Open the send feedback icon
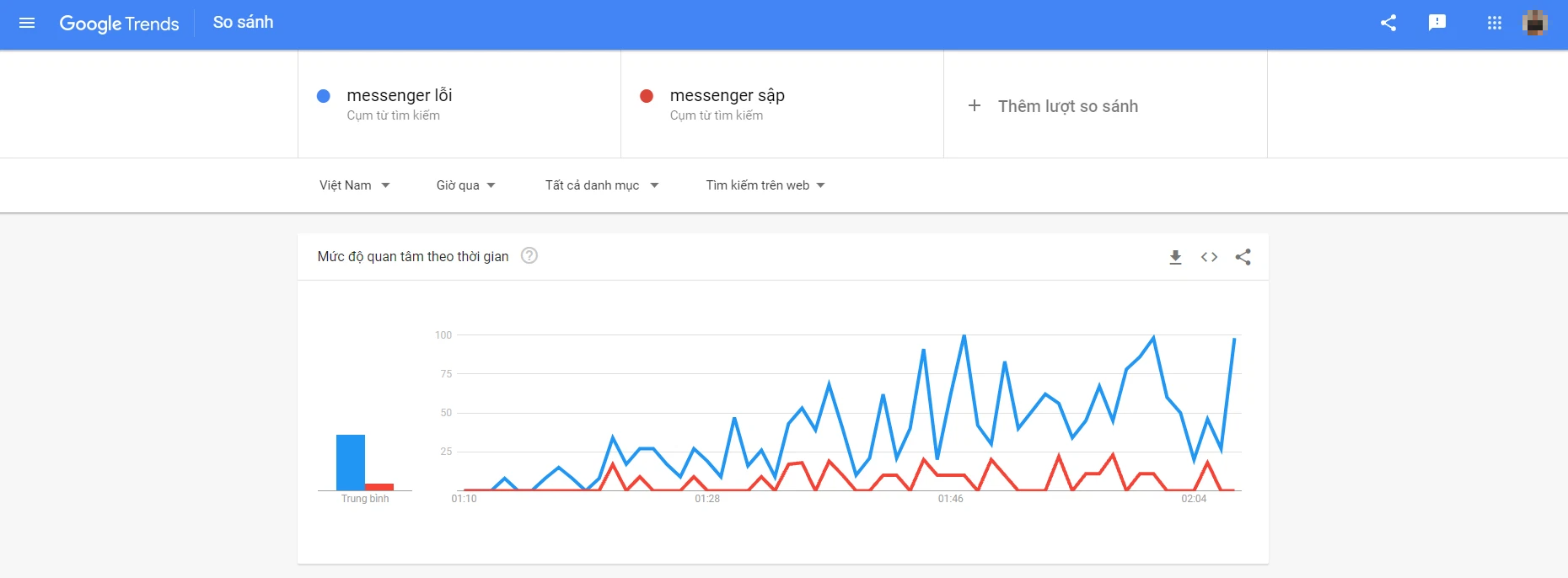Screen dimensions: 1568x578 tap(1437, 23)
